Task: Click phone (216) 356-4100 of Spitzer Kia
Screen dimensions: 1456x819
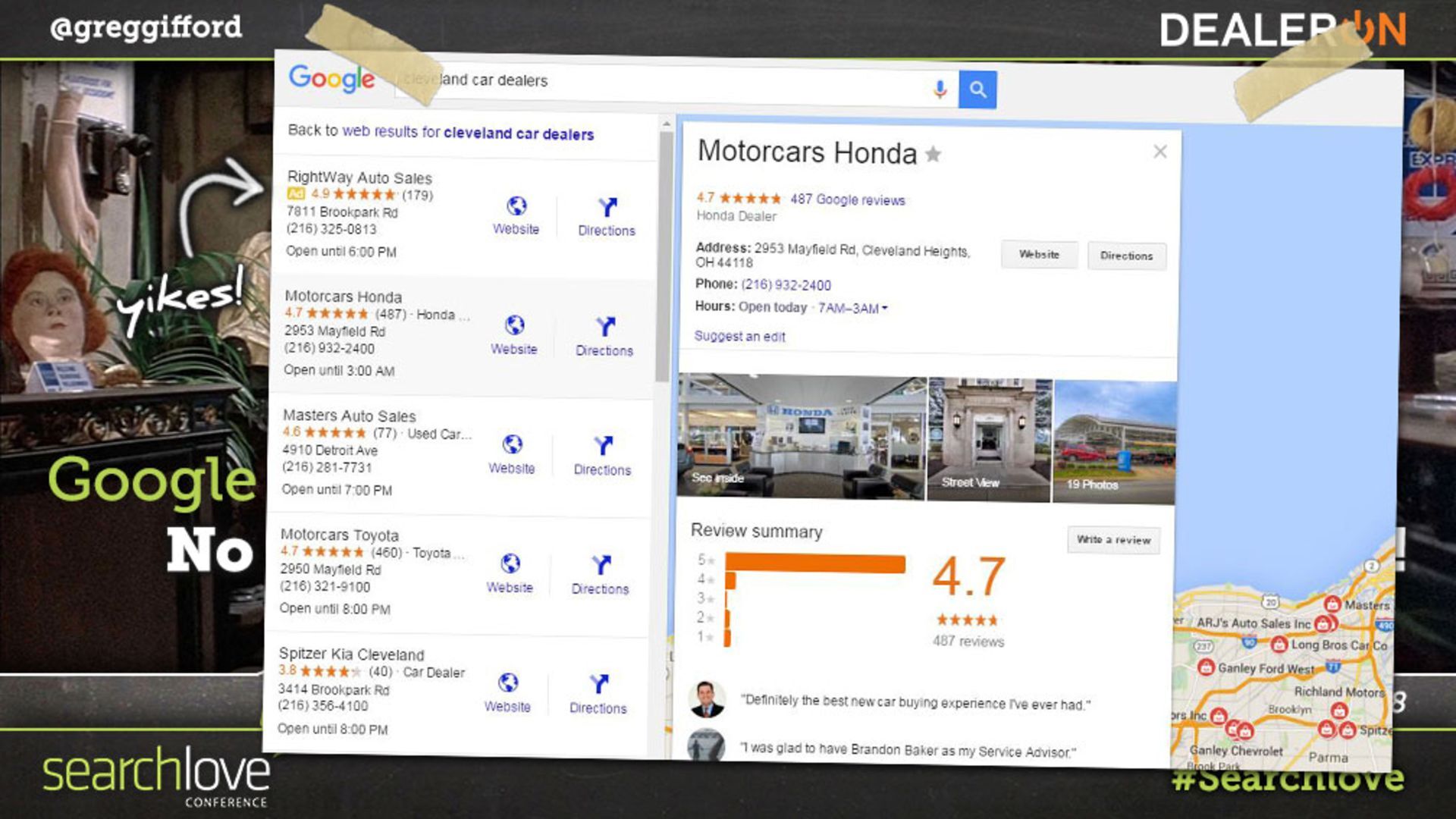Action: pos(323,705)
